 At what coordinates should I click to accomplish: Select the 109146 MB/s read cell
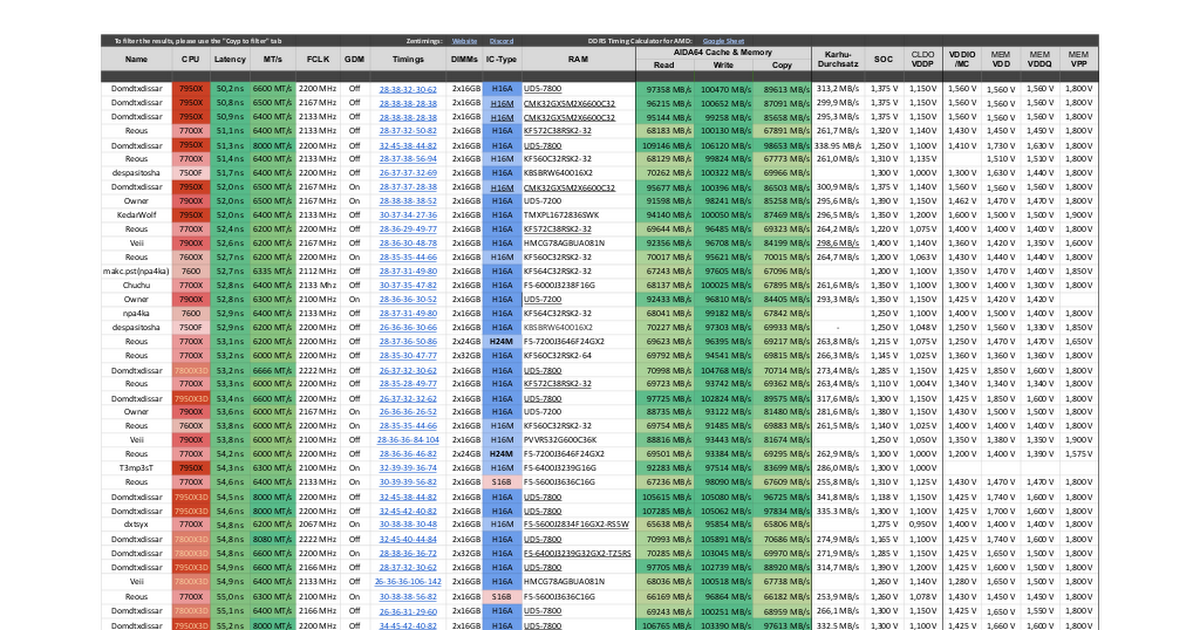tap(664, 144)
